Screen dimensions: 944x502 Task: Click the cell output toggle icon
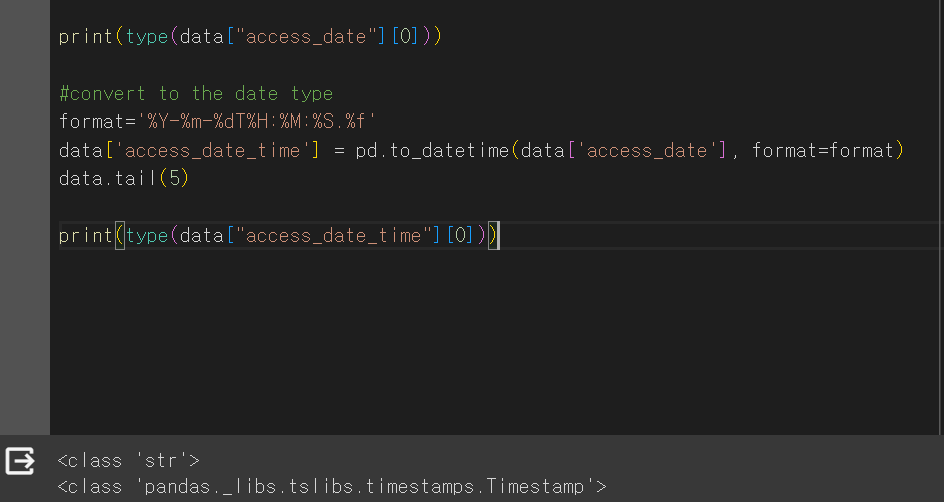click(x=20, y=462)
